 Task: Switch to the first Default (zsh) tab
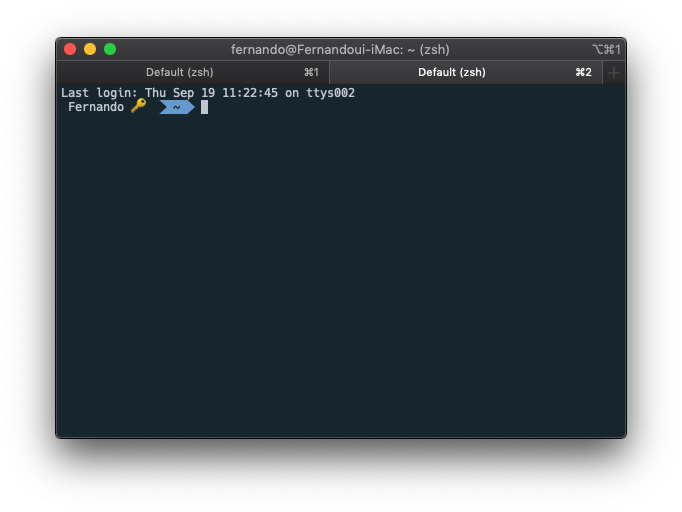coord(180,72)
